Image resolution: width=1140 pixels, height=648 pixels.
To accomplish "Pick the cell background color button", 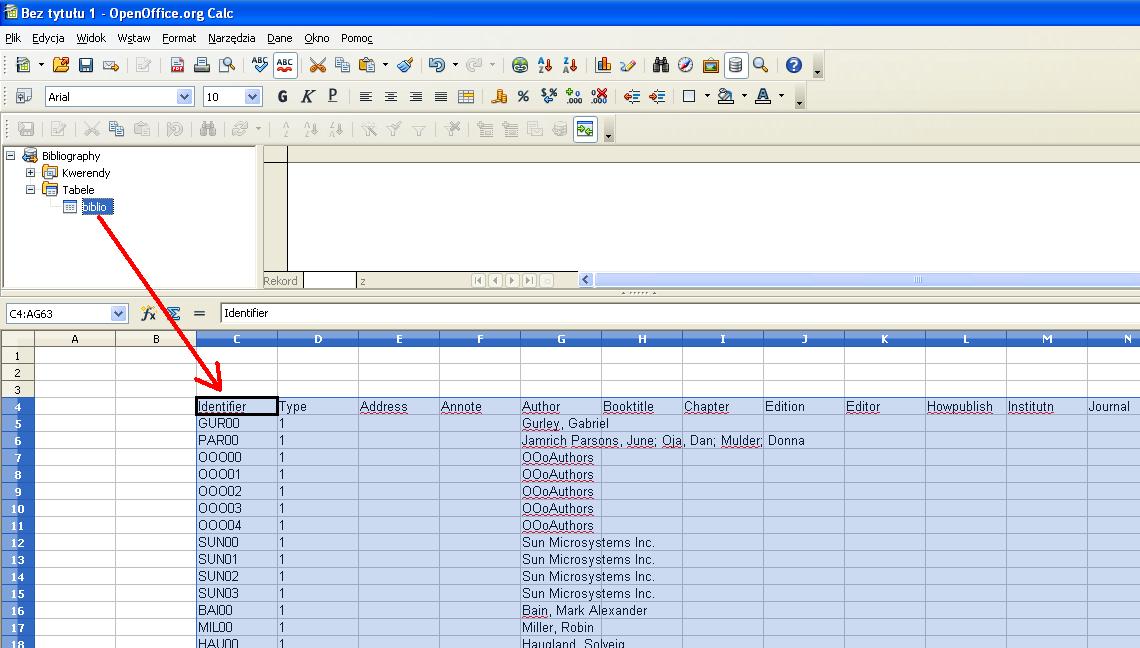I will tap(726, 97).
